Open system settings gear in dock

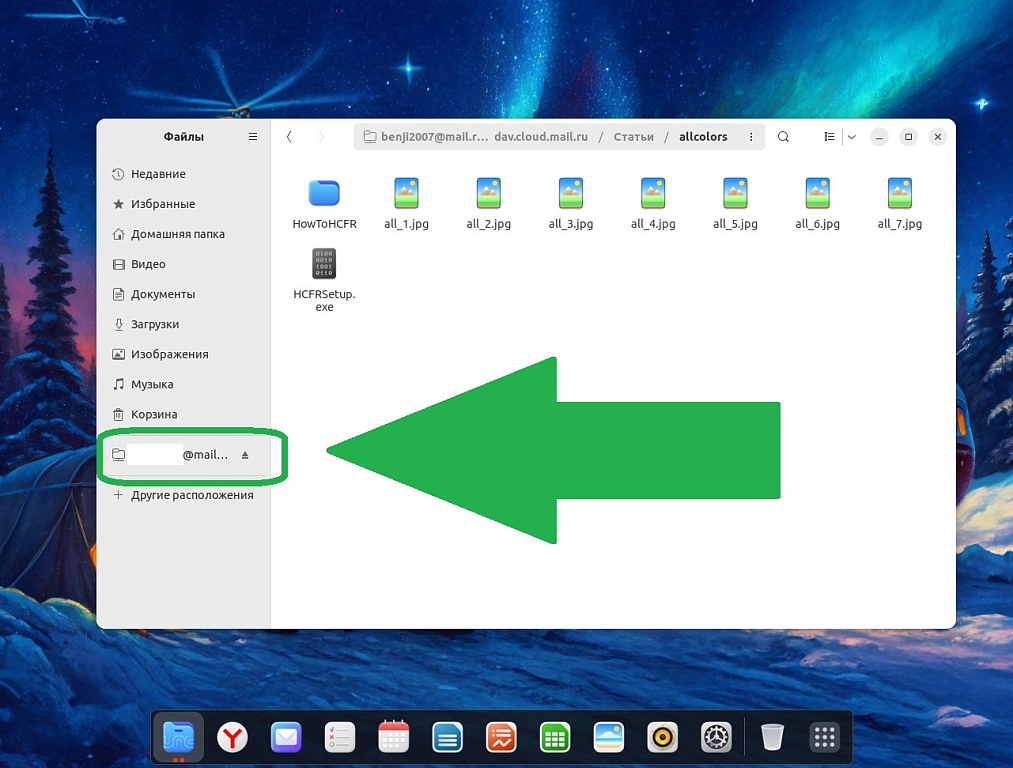(x=716, y=738)
